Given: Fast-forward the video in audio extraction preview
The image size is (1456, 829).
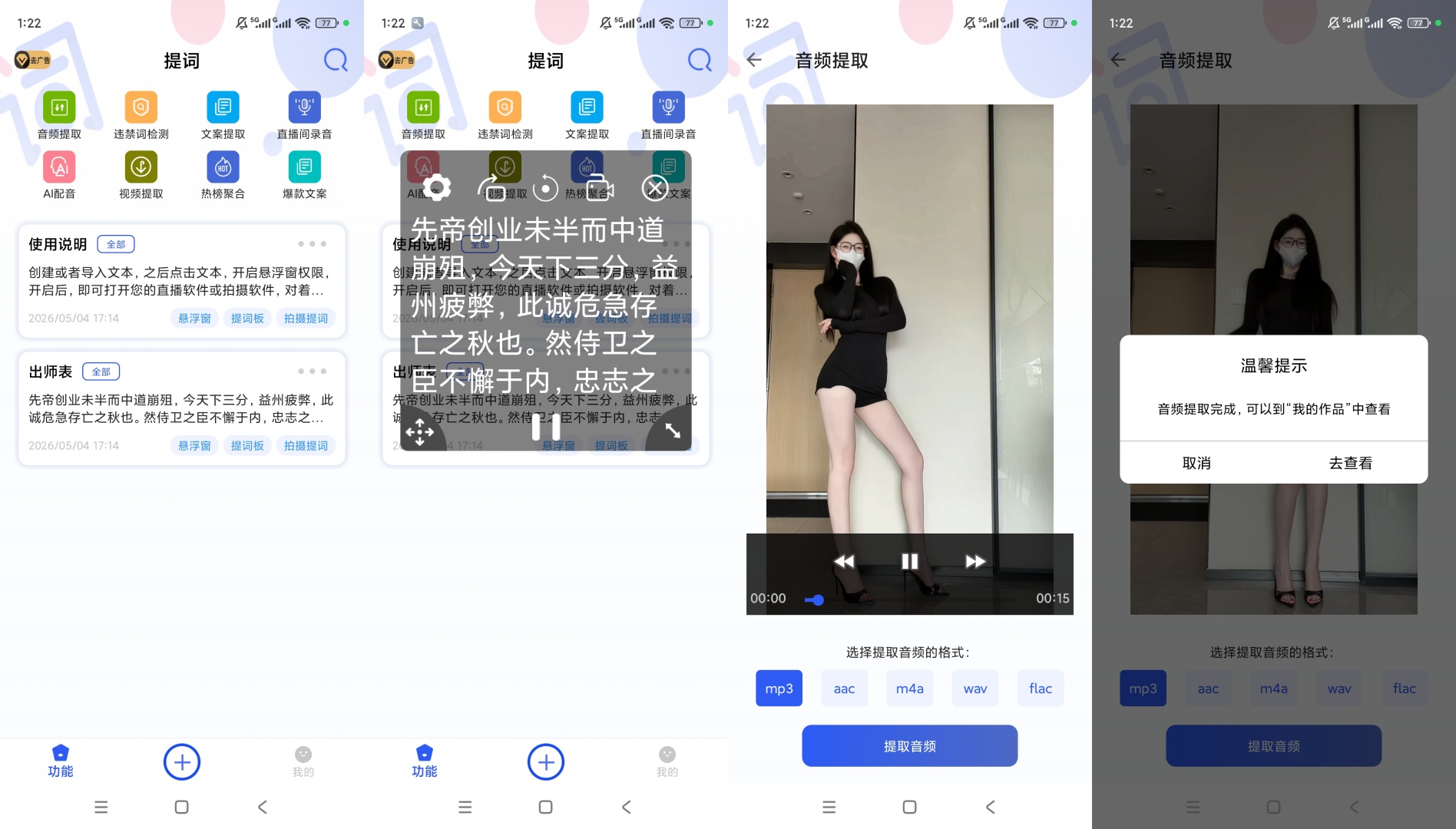Looking at the screenshot, I should pos(975,561).
